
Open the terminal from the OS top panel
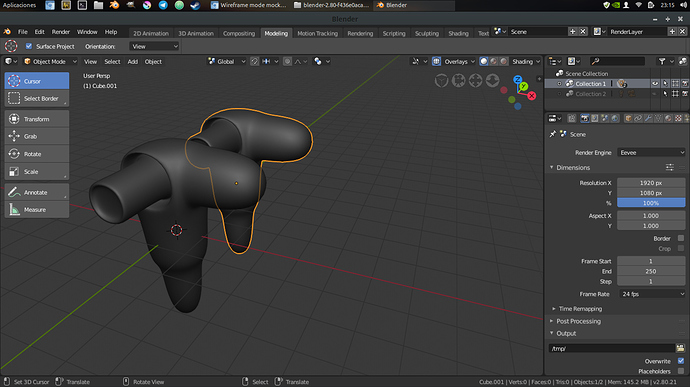tap(82, 5)
